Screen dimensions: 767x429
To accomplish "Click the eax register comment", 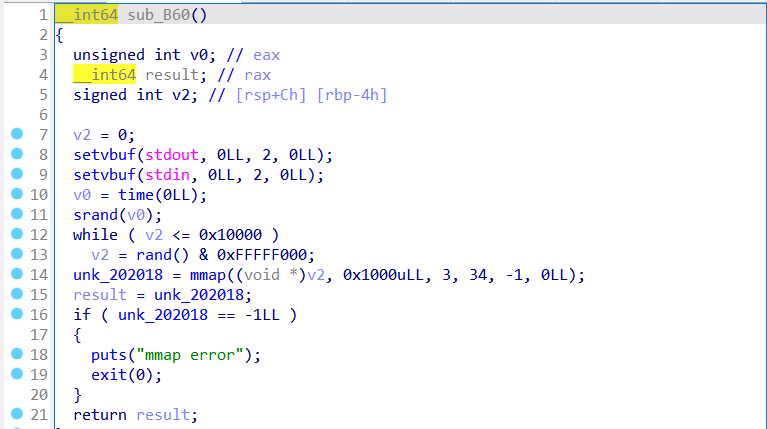I will click(267, 55).
